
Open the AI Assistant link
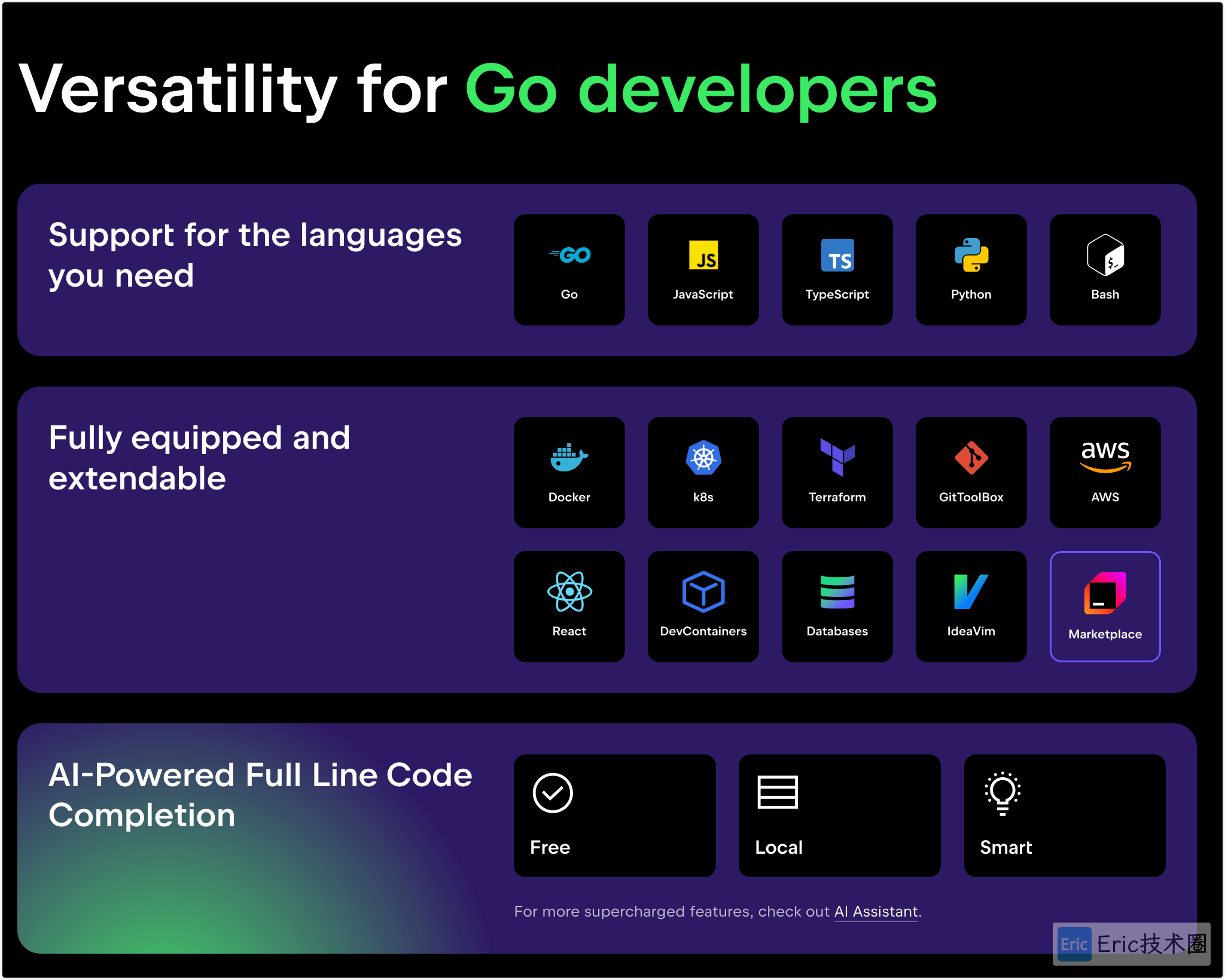click(x=876, y=912)
